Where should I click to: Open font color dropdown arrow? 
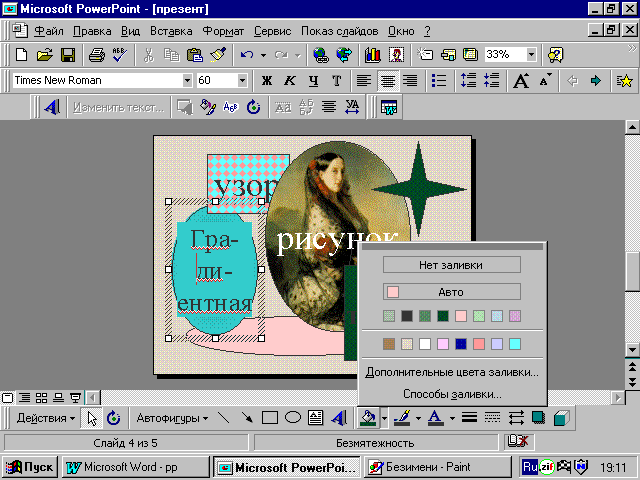click(x=452, y=418)
